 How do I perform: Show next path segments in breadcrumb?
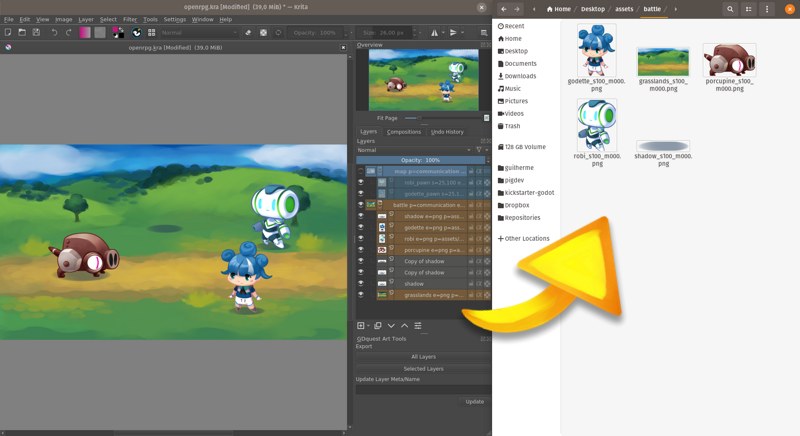click(676, 9)
